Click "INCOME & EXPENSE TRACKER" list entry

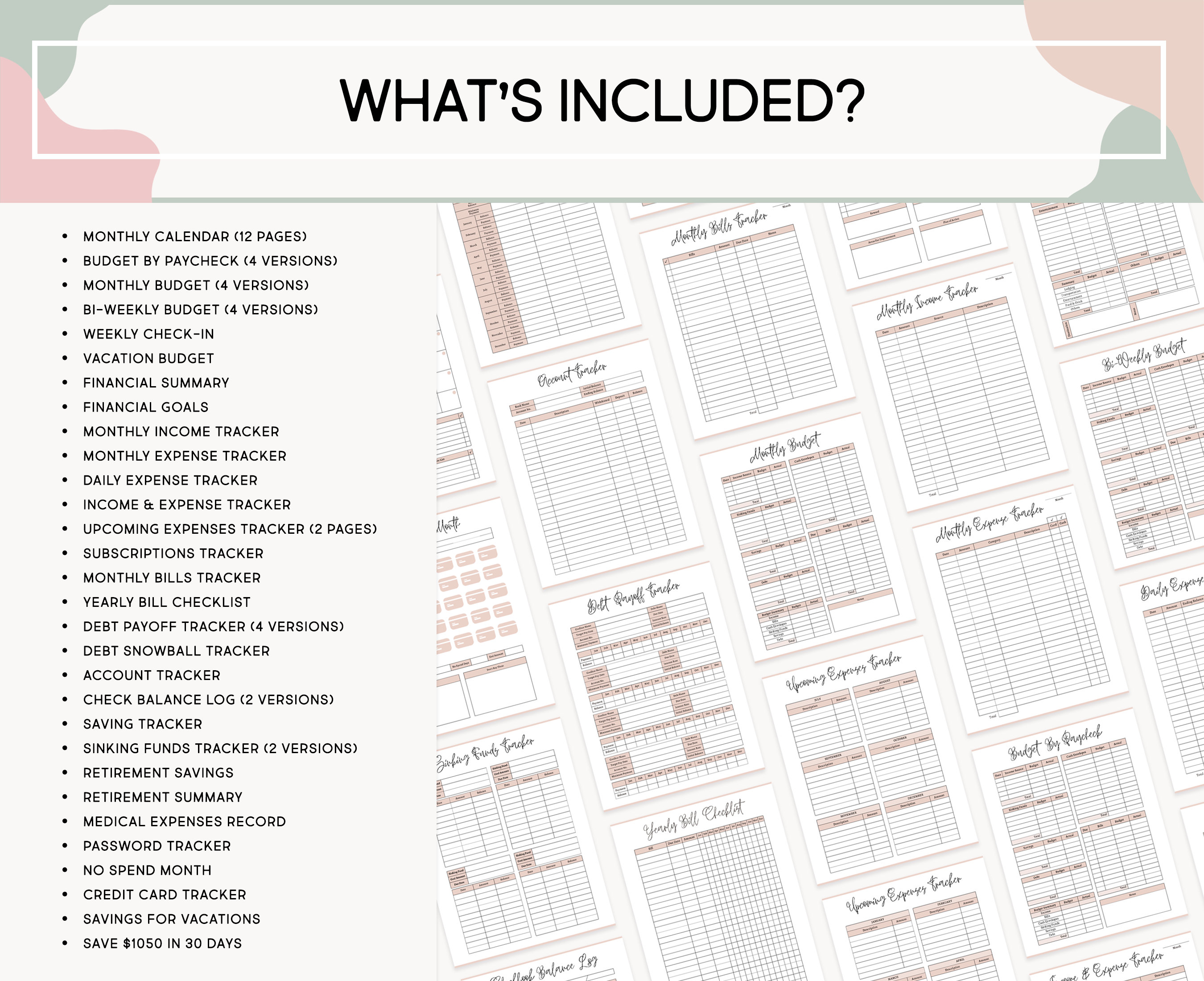pos(187,505)
